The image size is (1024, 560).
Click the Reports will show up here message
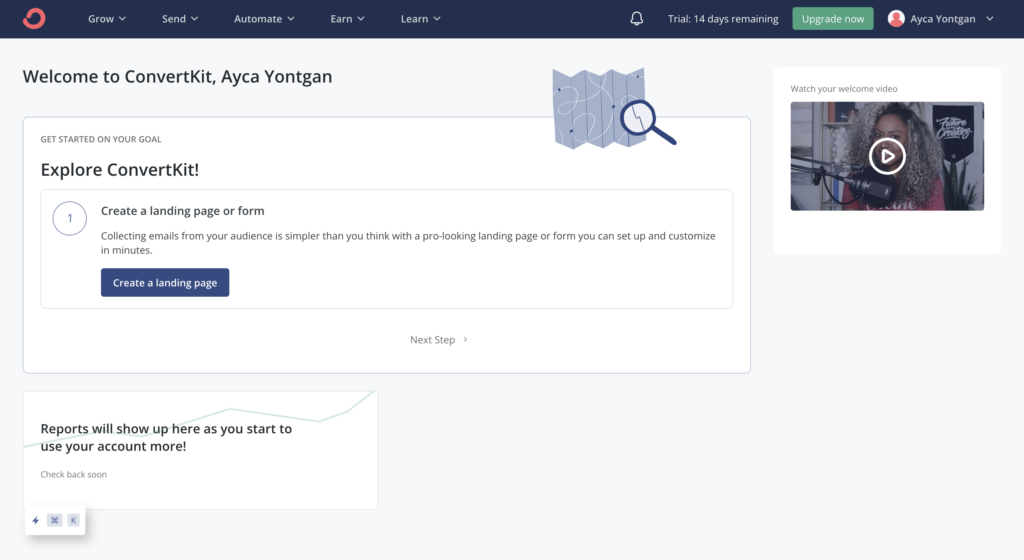[x=166, y=437]
